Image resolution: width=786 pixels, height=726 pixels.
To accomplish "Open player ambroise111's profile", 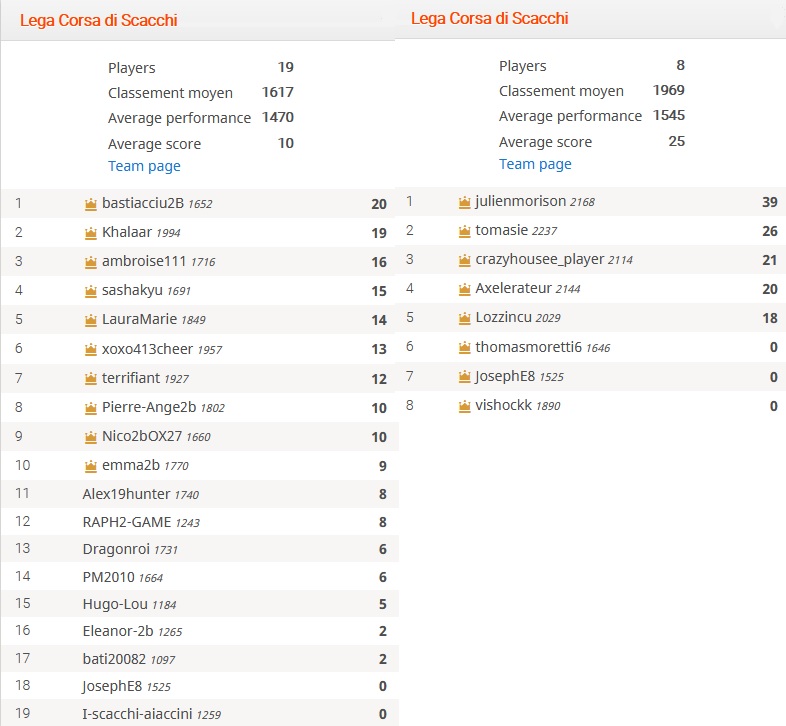I will pos(143,262).
